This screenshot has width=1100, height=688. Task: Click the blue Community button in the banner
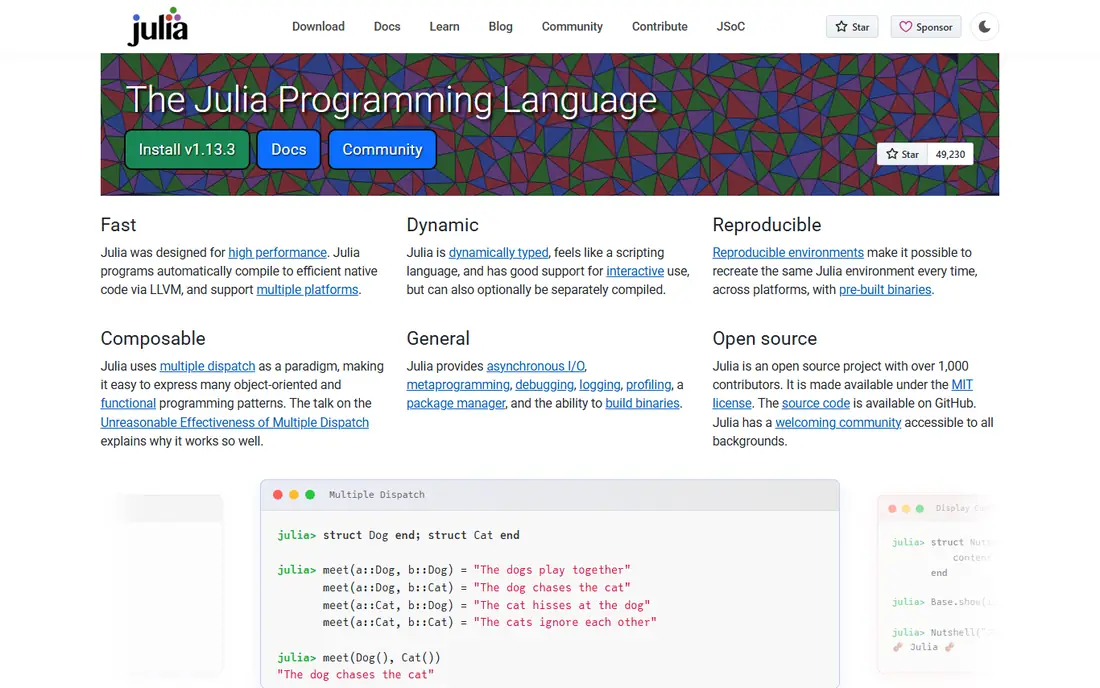[382, 149]
